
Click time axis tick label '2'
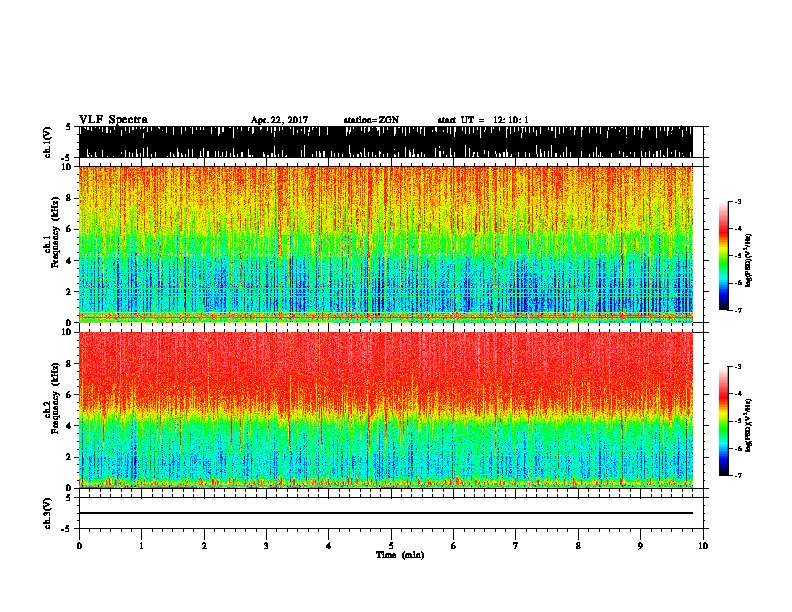tap(204, 546)
